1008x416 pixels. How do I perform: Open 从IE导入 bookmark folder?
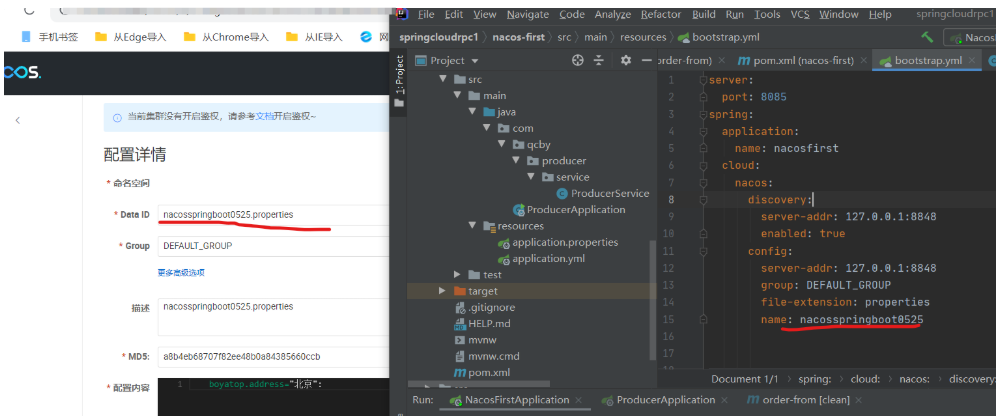314,37
